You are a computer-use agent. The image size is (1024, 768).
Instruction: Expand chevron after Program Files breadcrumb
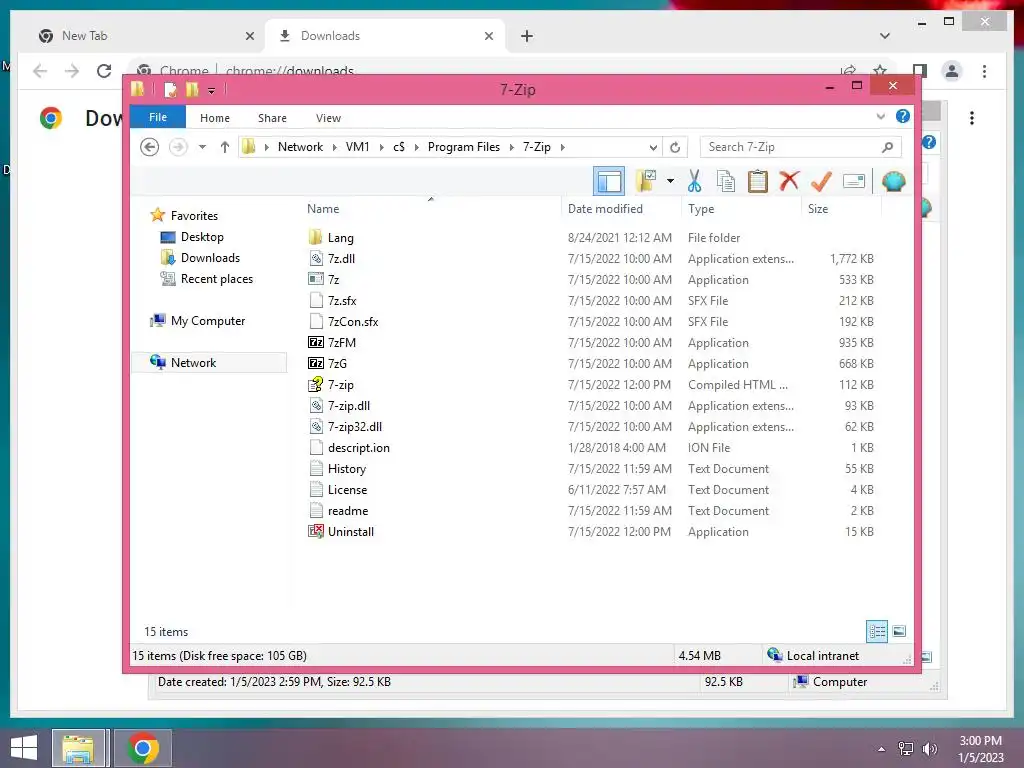pos(512,148)
